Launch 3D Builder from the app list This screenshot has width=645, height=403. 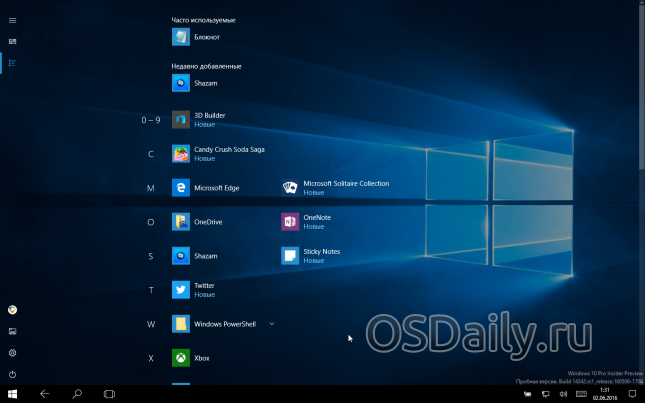(181, 120)
